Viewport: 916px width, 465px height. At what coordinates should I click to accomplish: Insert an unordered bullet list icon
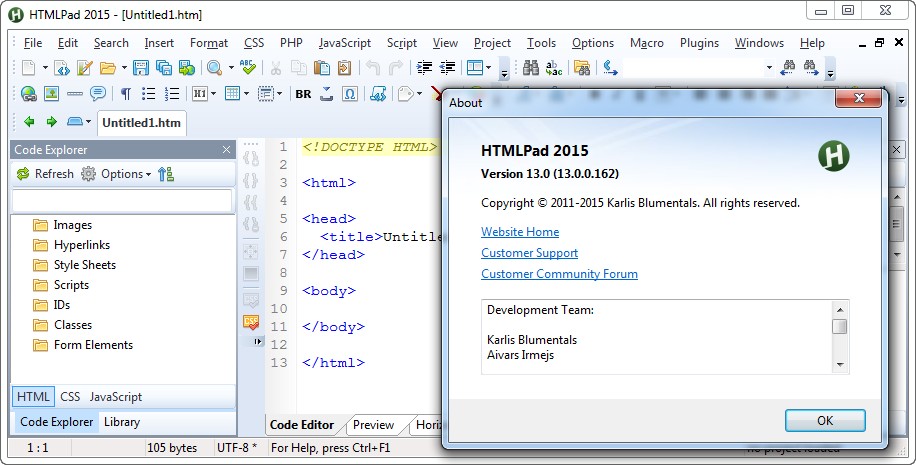click(149, 93)
